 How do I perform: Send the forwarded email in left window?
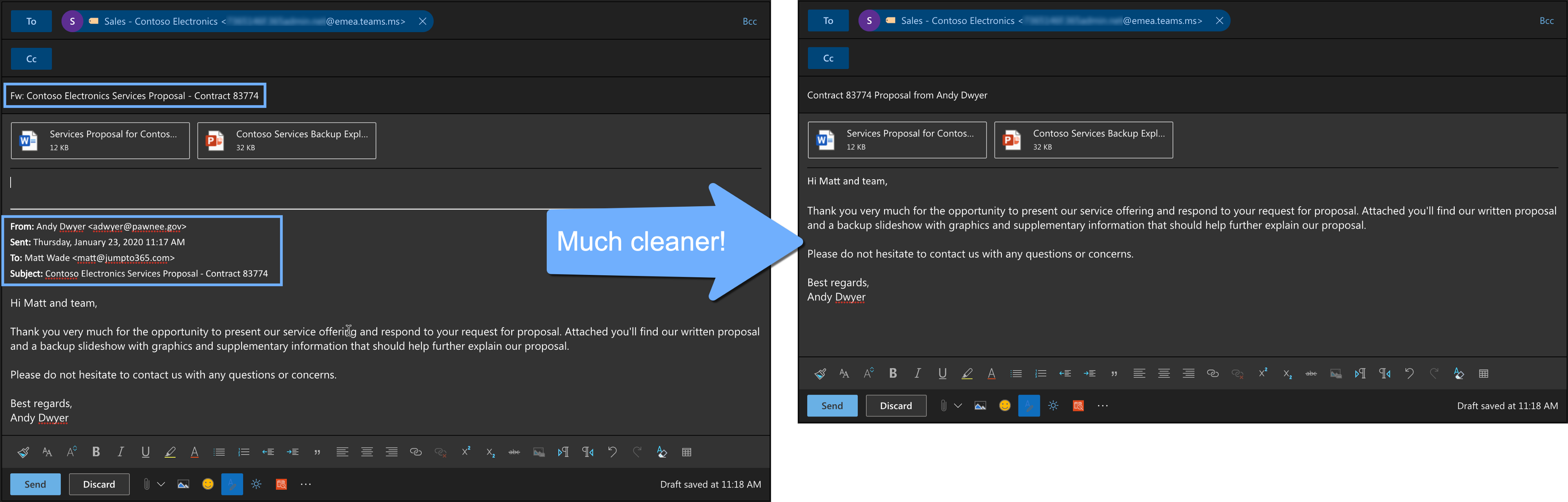click(35, 484)
